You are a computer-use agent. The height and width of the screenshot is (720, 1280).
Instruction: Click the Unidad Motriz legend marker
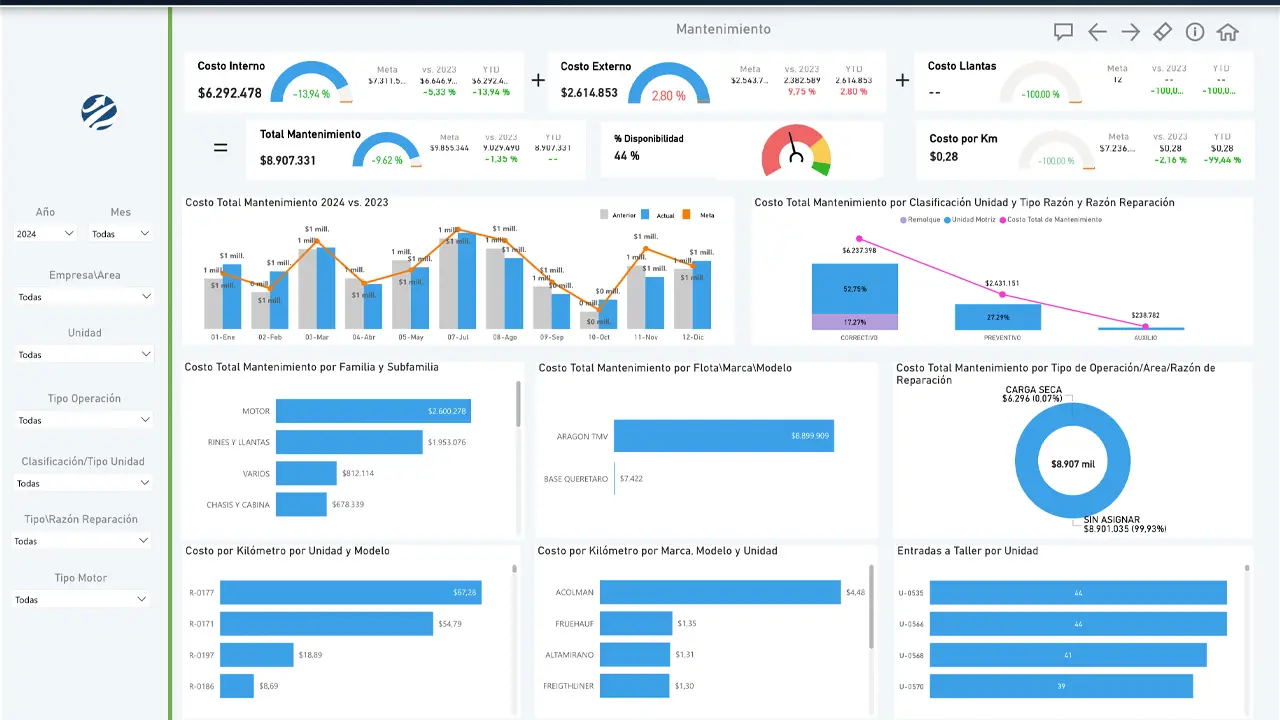point(947,220)
